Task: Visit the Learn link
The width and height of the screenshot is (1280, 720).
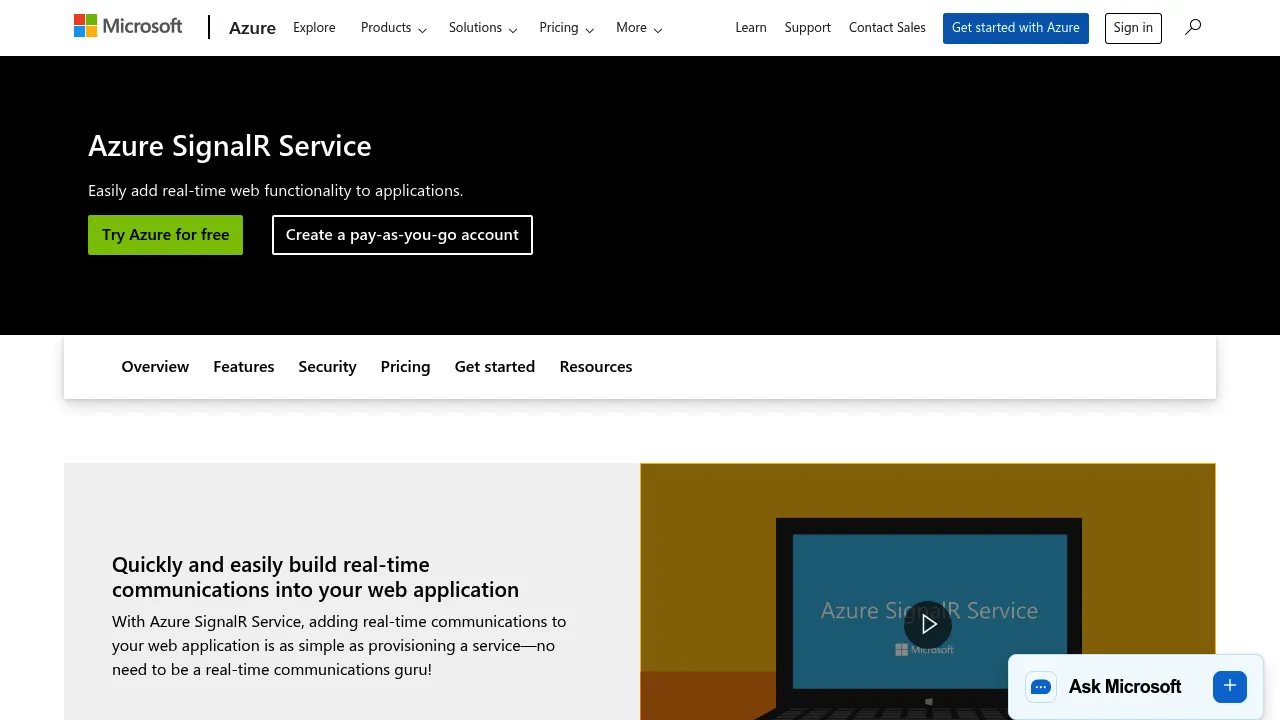Action: (x=751, y=28)
